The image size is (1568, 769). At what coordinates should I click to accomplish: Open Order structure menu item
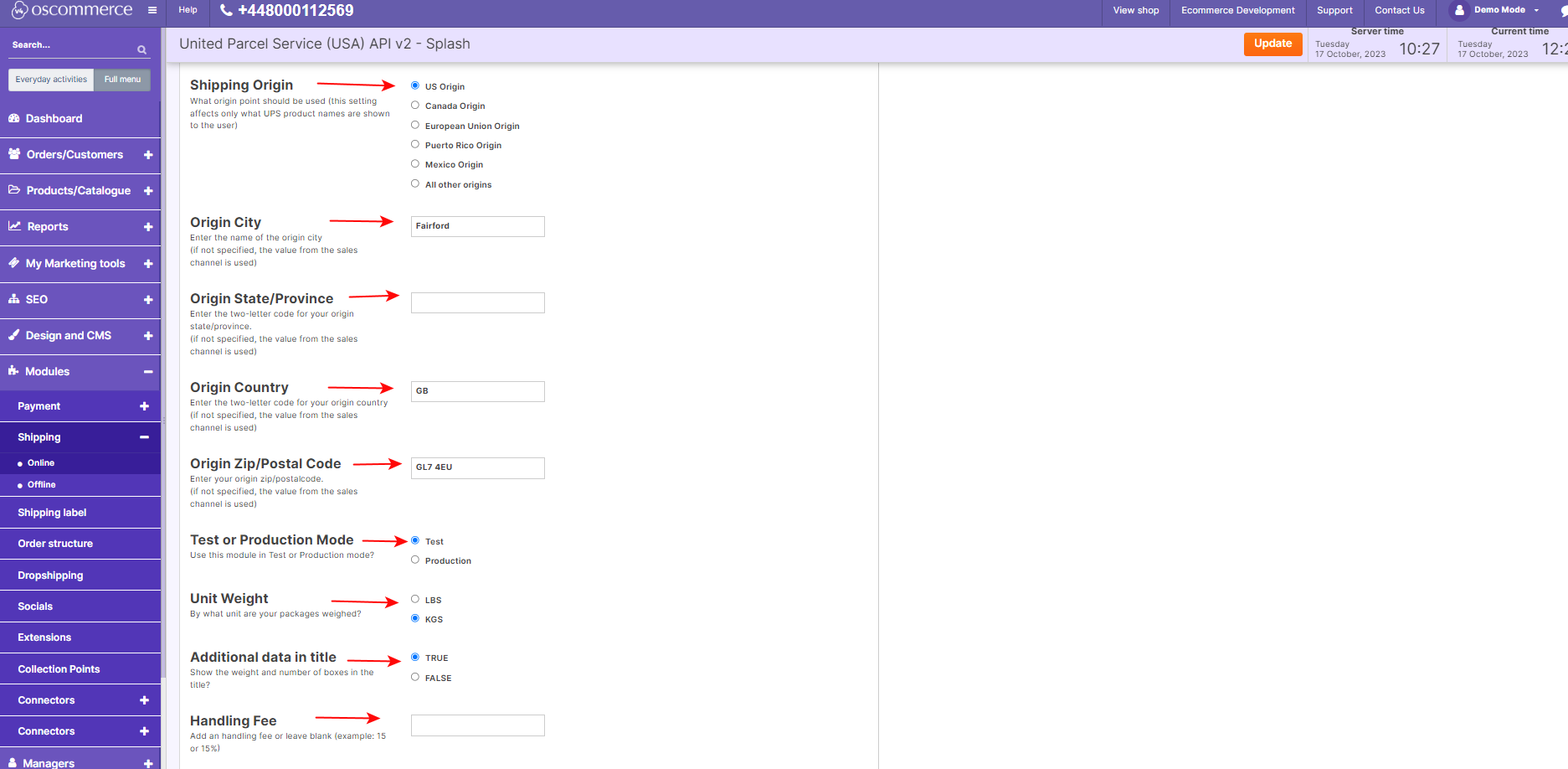pyautogui.click(x=55, y=544)
